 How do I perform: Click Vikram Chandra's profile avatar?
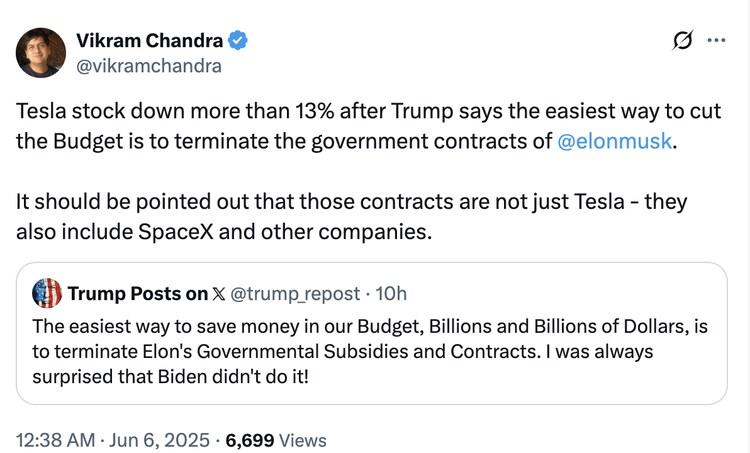coord(41,53)
